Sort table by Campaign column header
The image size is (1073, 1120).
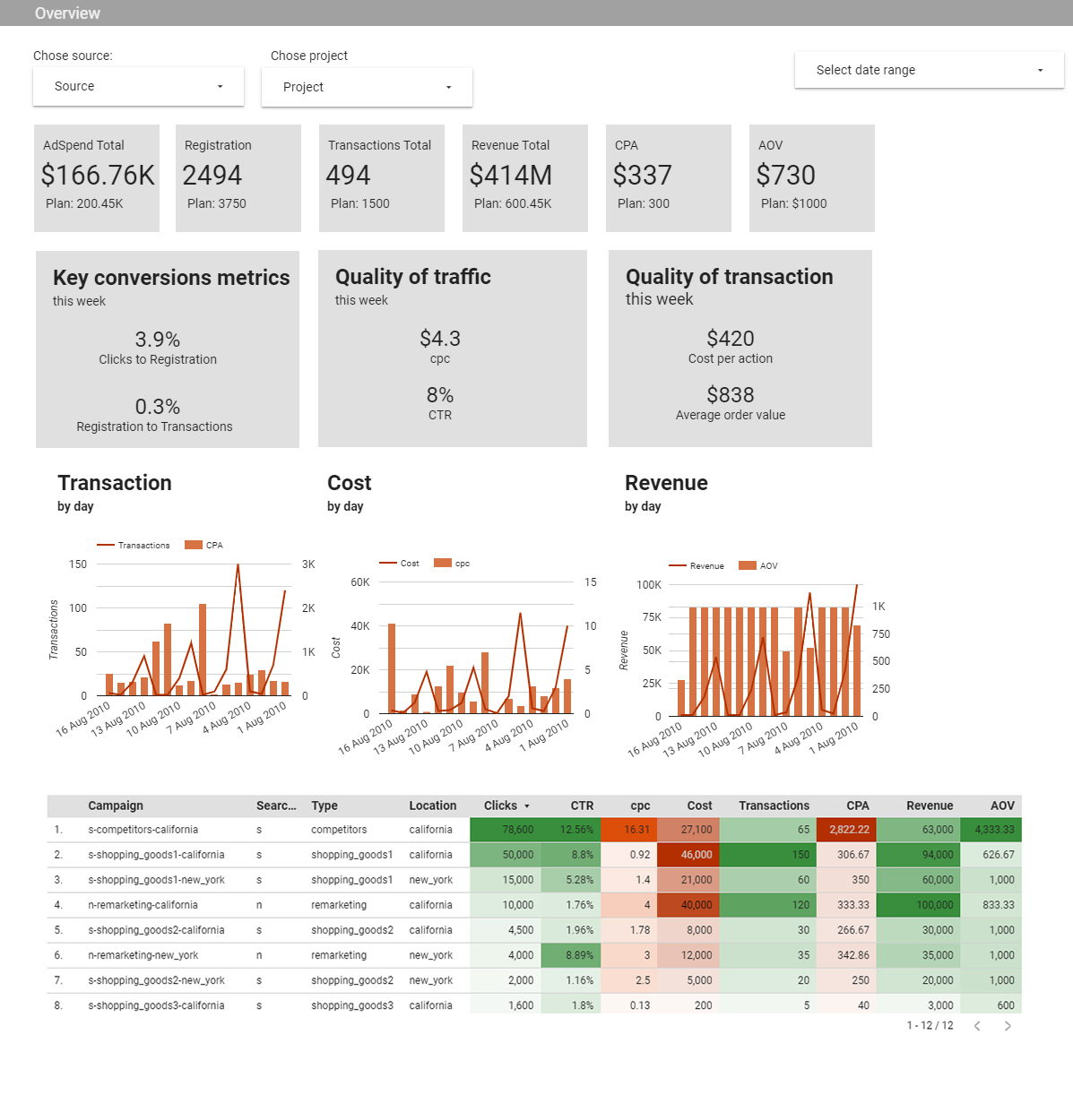tap(116, 806)
